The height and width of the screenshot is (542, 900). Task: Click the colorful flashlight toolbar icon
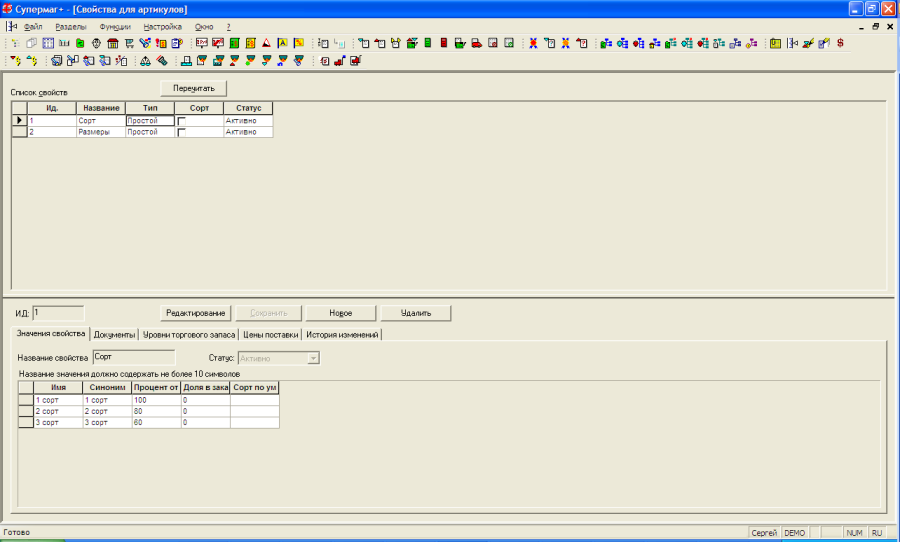(x=145, y=43)
